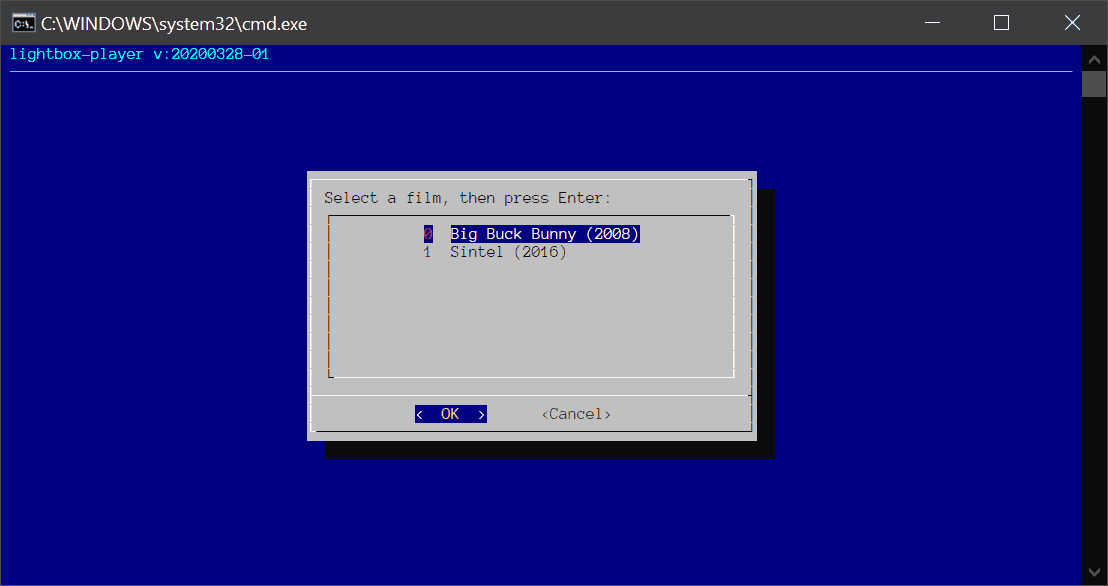Click the lightbox-player version header text
Viewport: 1108px width, 586px height.
click(x=139, y=54)
